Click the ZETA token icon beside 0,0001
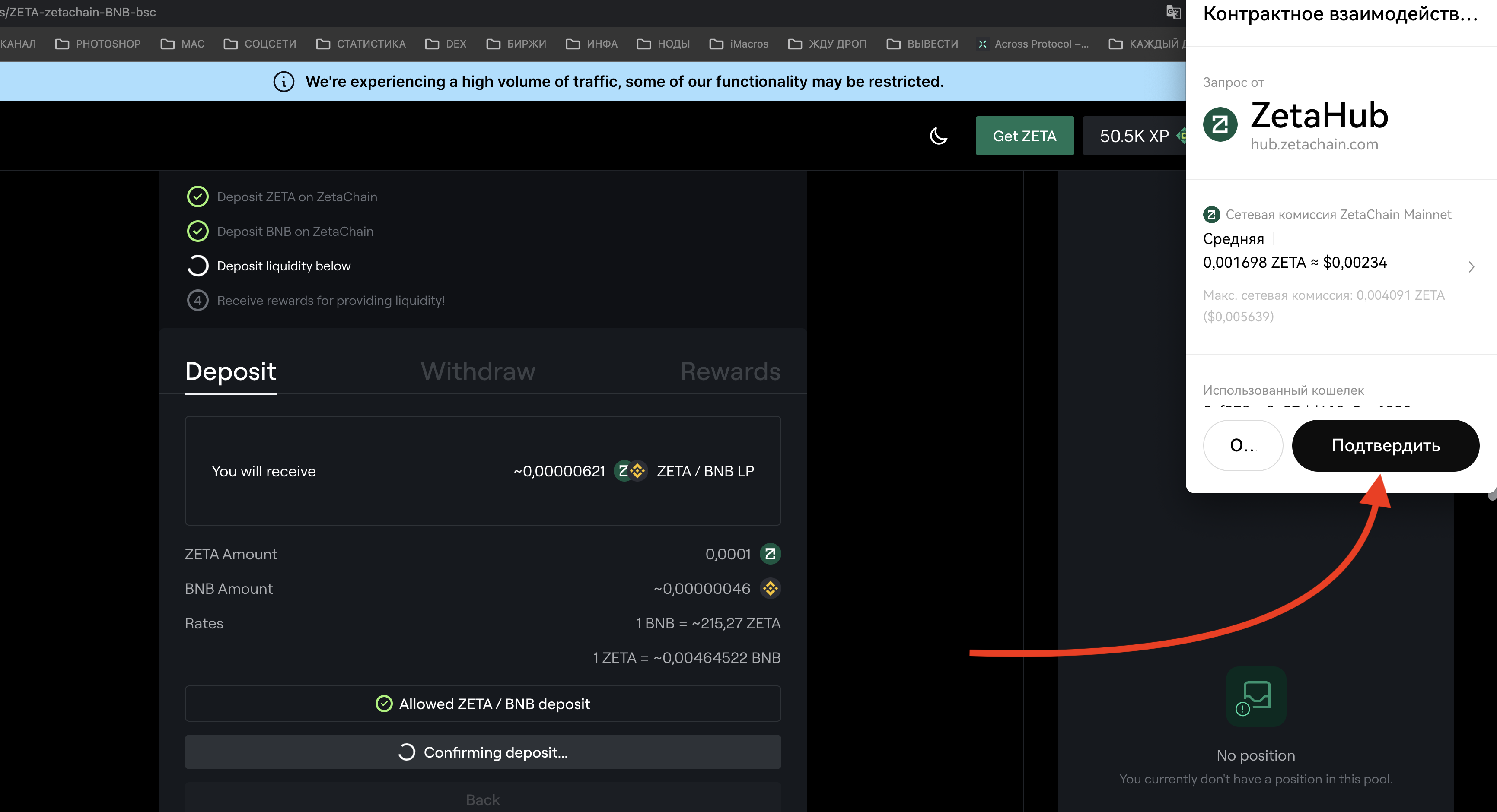1497x812 pixels. point(770,554)
